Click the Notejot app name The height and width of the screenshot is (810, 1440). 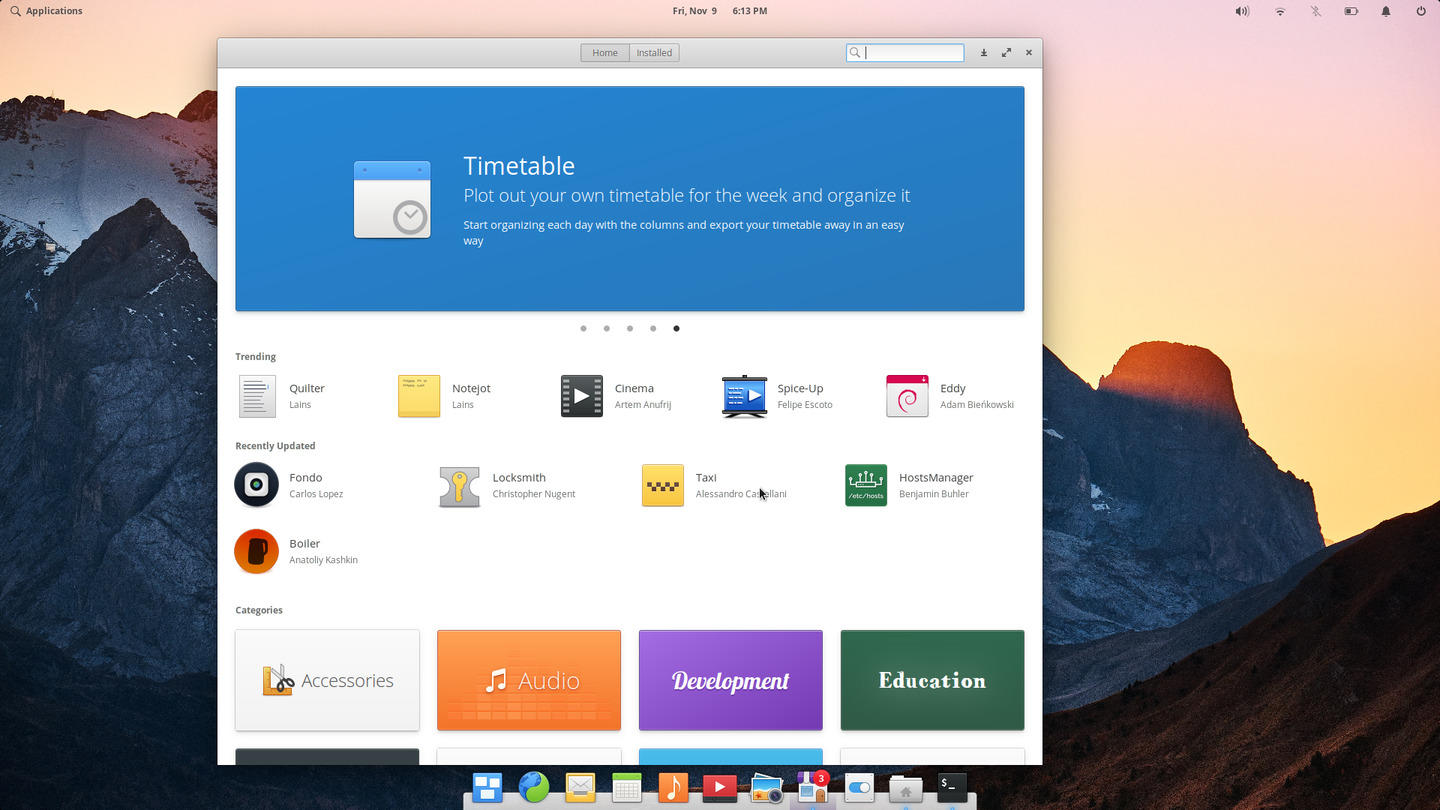471,388
